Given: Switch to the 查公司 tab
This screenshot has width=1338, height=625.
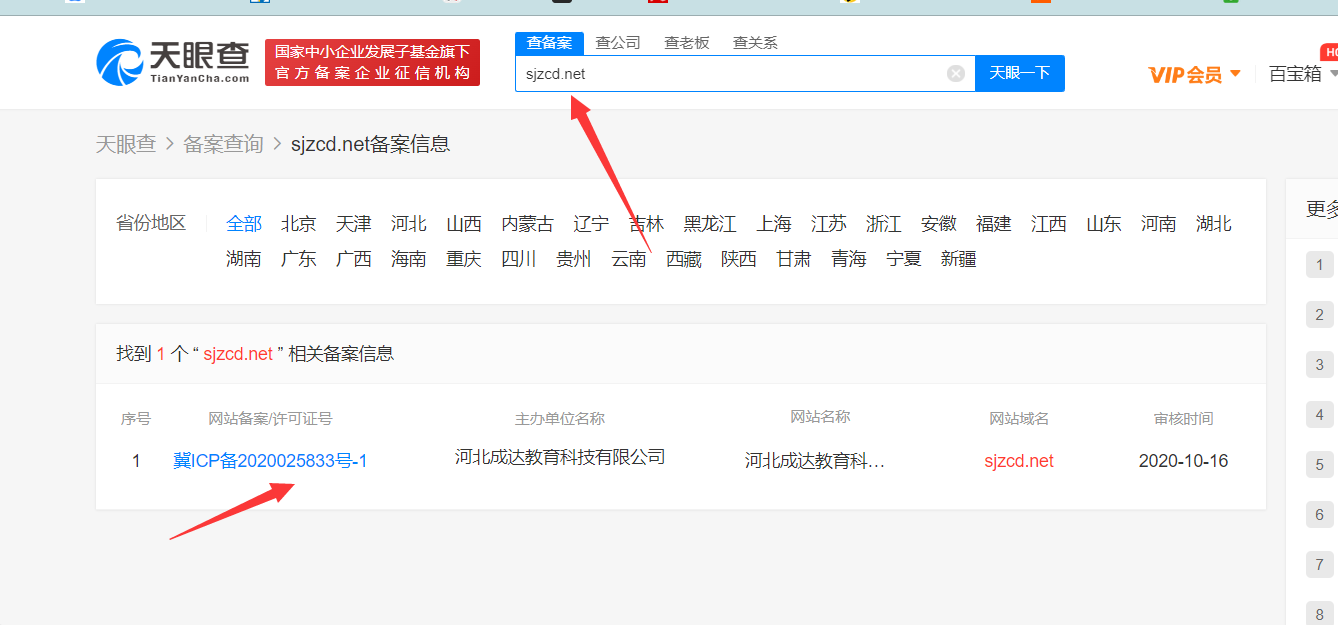Looking at the screenshot, I should click(x=617, y=43).
